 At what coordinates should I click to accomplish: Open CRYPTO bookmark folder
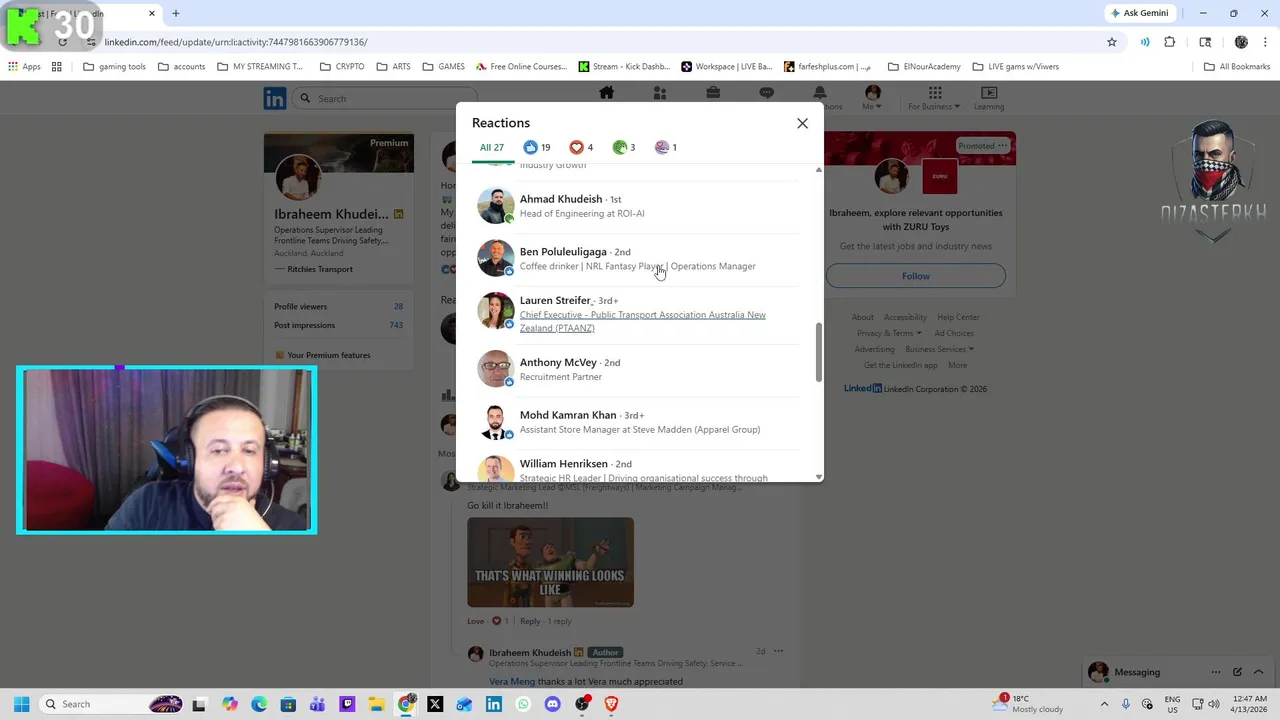pyautogui.click(x=342, y=67)
